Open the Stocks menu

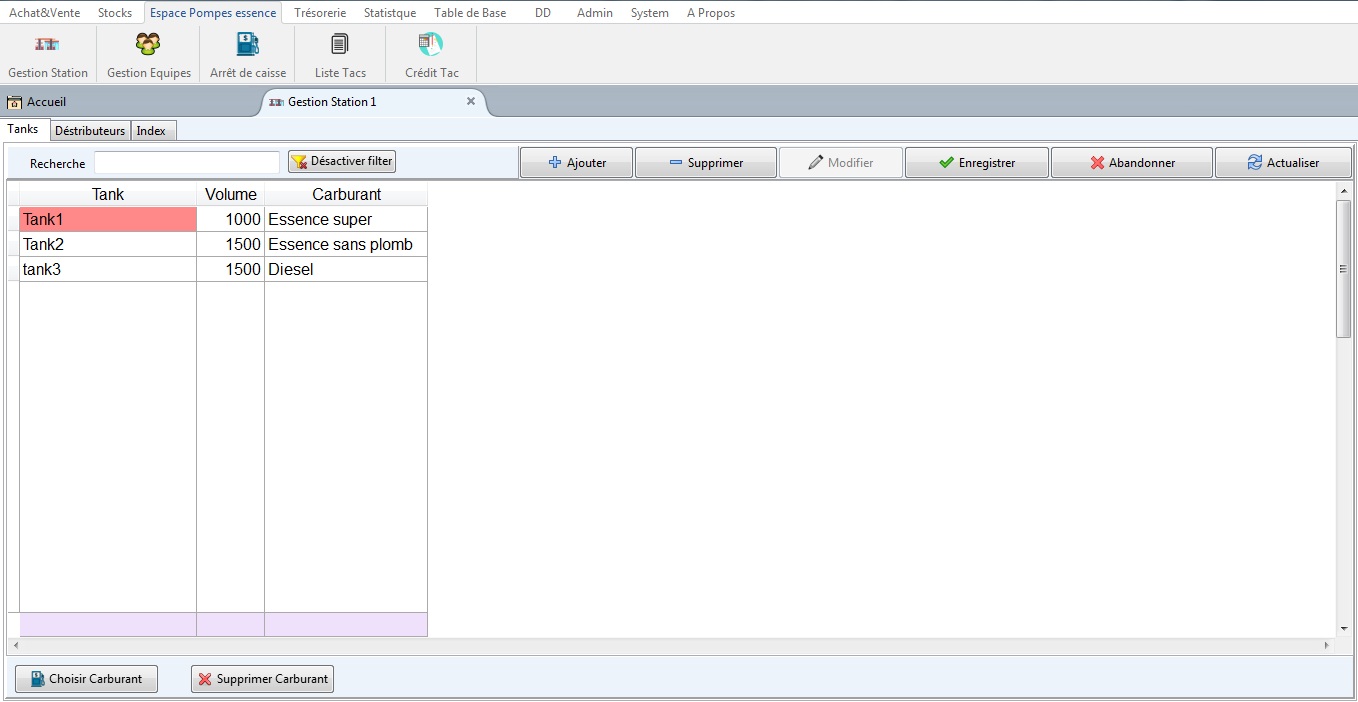click(115, 13)
